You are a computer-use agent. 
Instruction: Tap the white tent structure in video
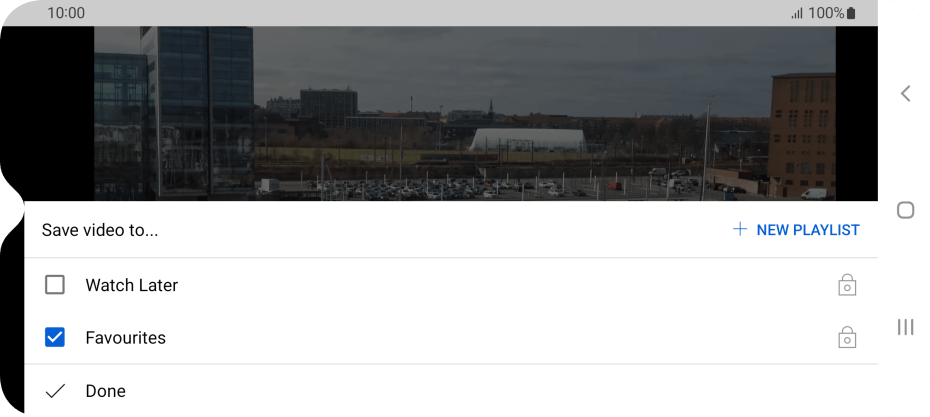(x=528, y=140)
